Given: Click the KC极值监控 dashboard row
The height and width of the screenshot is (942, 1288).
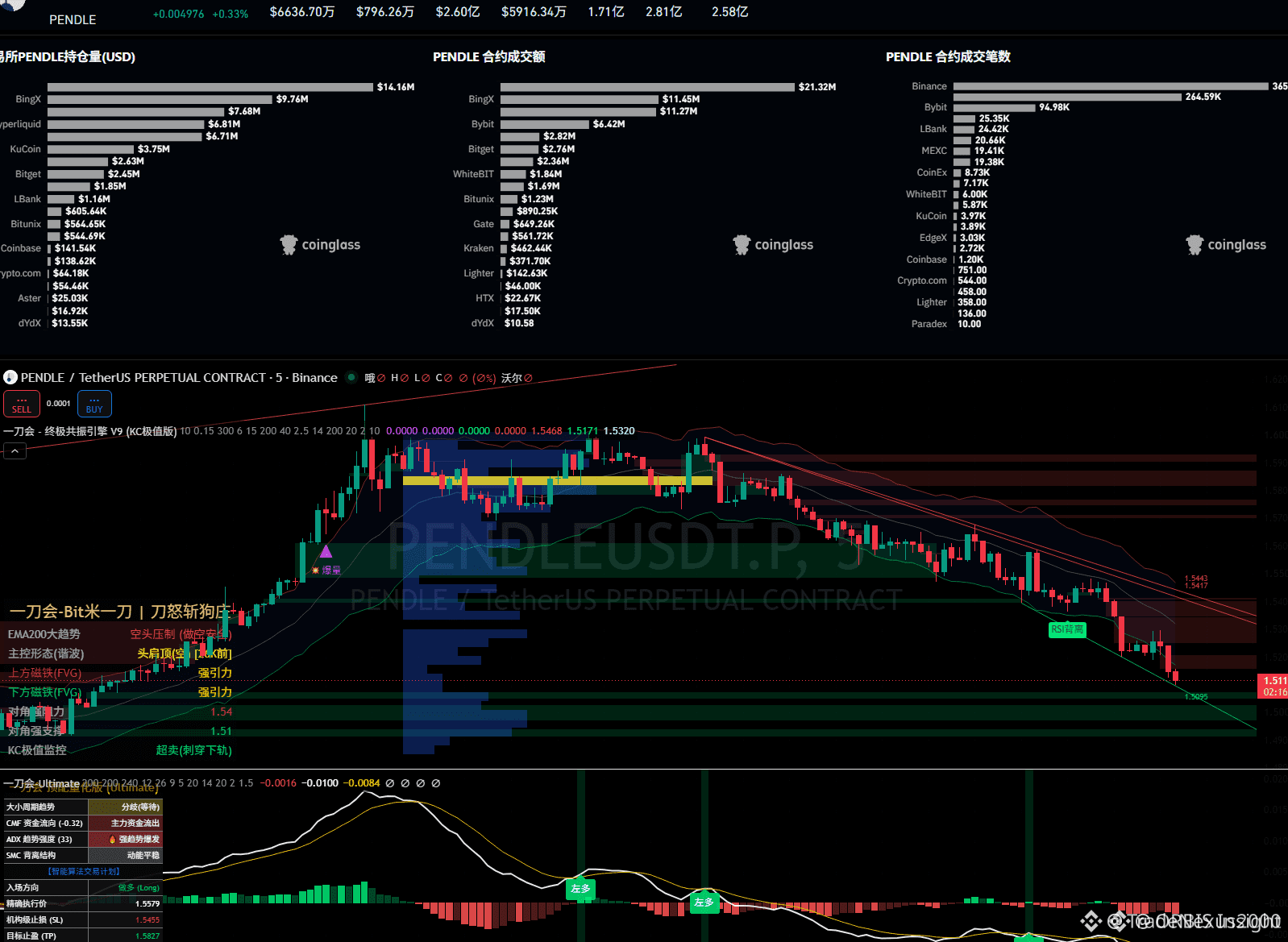Looking at the screenshot, I should [118, 750].
